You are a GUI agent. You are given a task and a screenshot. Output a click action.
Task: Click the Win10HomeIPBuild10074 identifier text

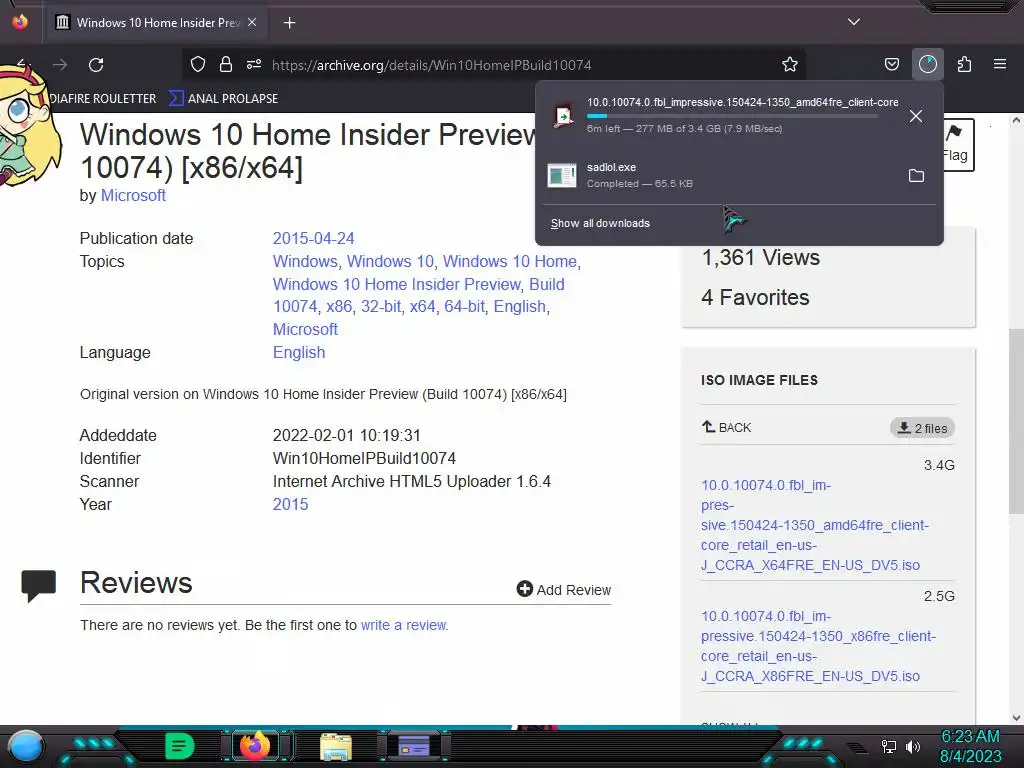point(364,458)
